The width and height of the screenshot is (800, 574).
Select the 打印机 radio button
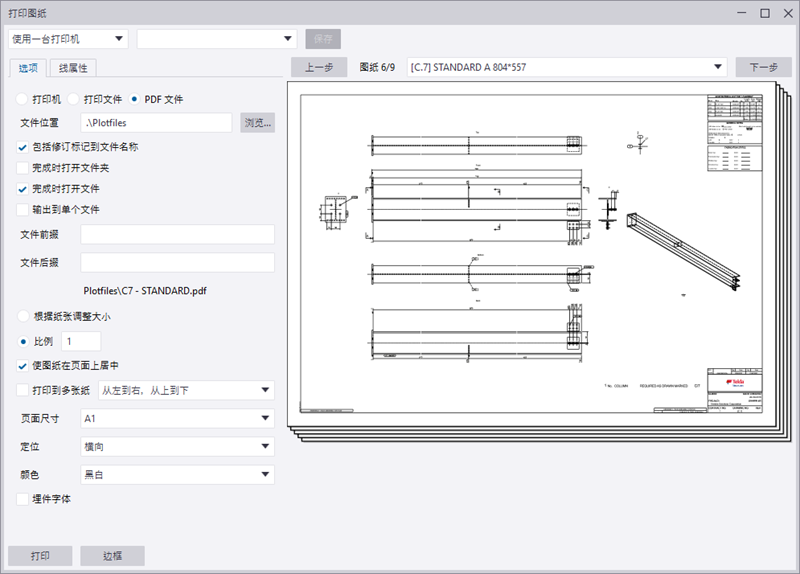tap(22, 99)
